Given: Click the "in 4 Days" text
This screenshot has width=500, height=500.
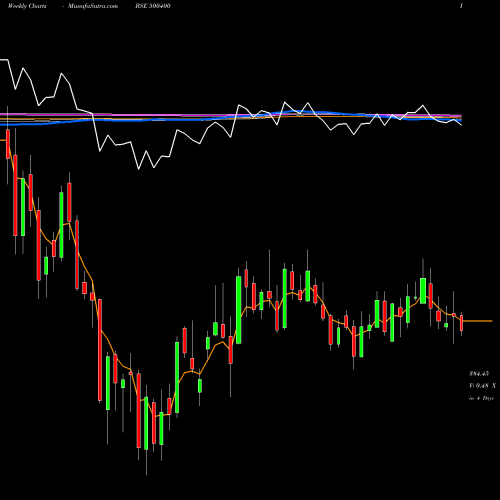Looking at the screenshot, I should (x=481, y=398).
